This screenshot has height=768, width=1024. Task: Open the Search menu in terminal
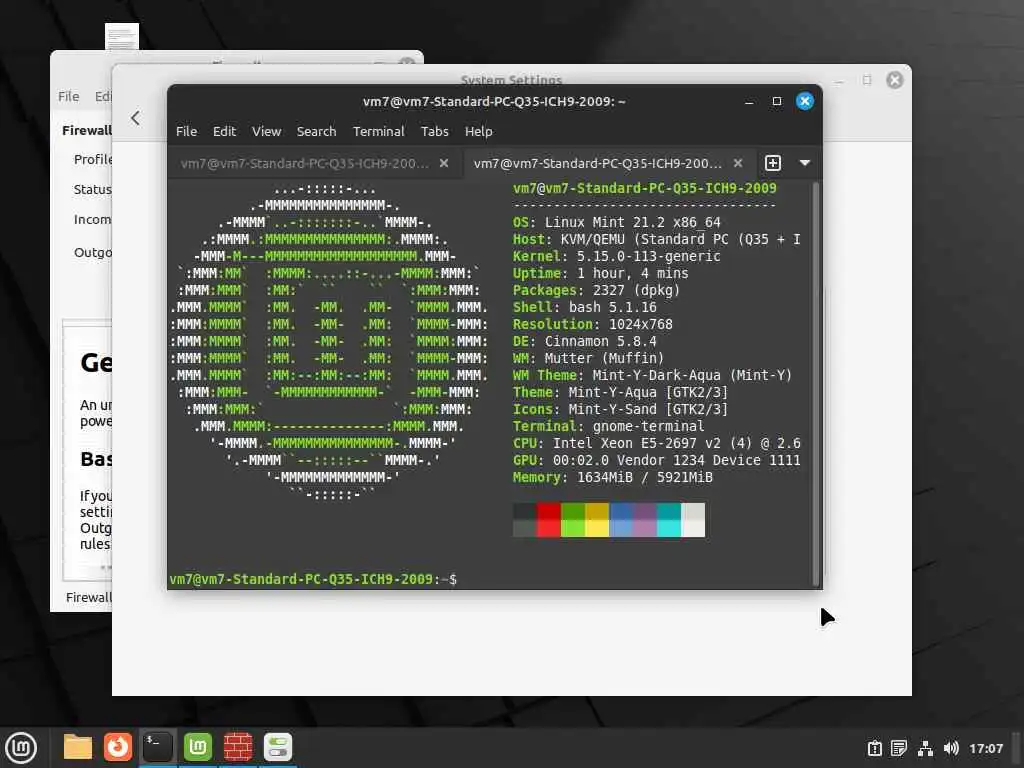pos(316,131)
